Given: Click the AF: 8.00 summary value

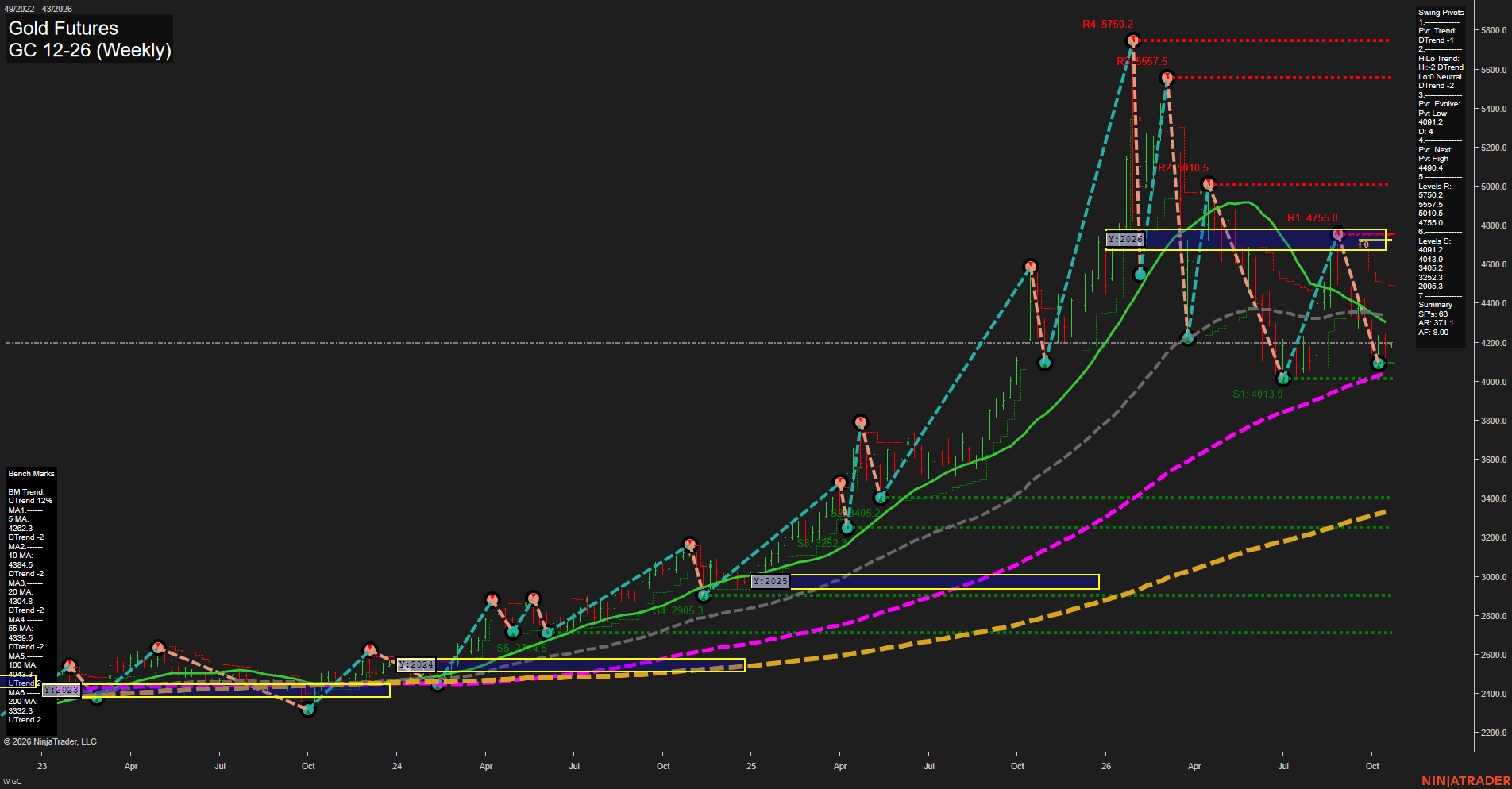Looking at the screenshot, I should 1433,333.
